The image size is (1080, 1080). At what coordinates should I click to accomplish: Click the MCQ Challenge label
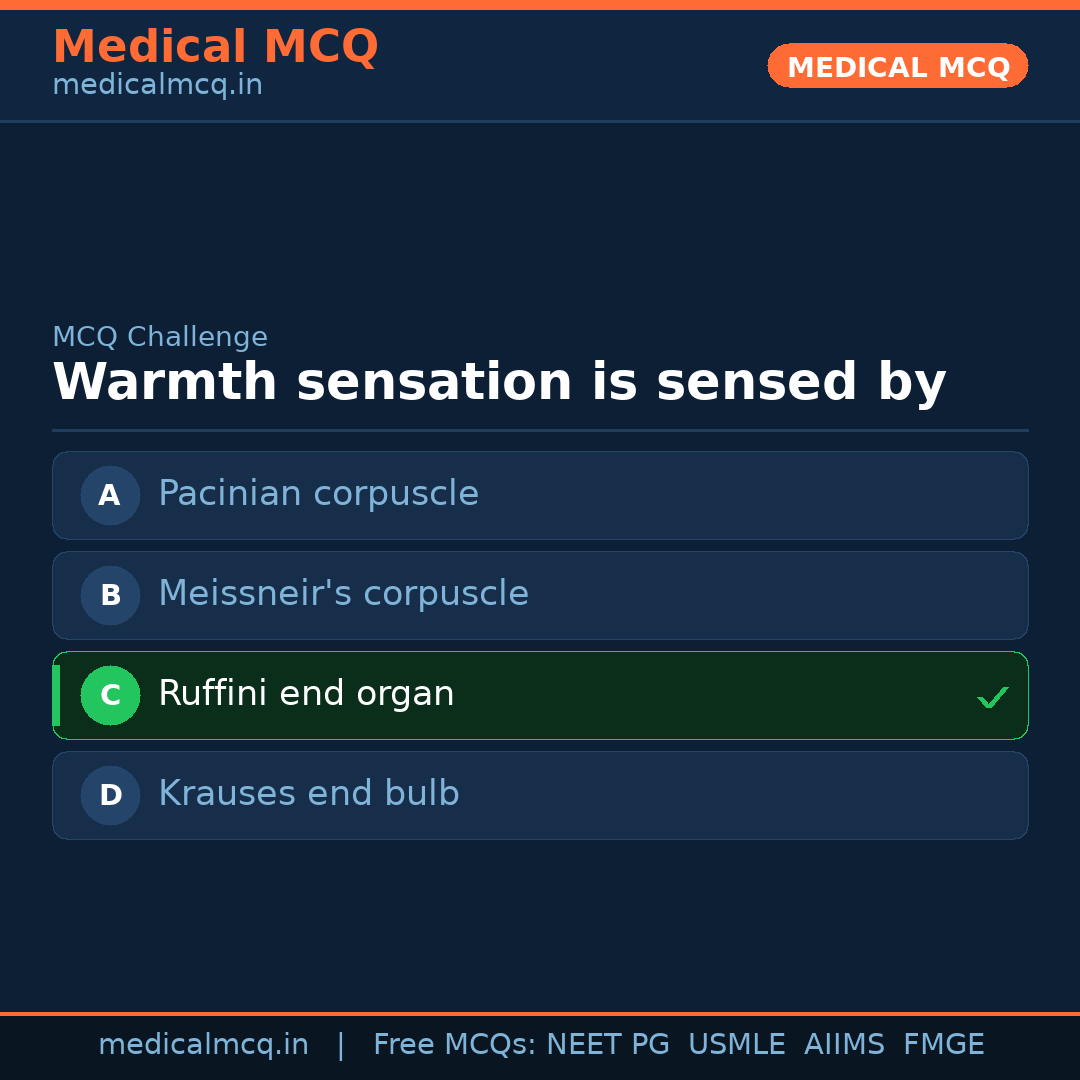click(x=160, y=338)
